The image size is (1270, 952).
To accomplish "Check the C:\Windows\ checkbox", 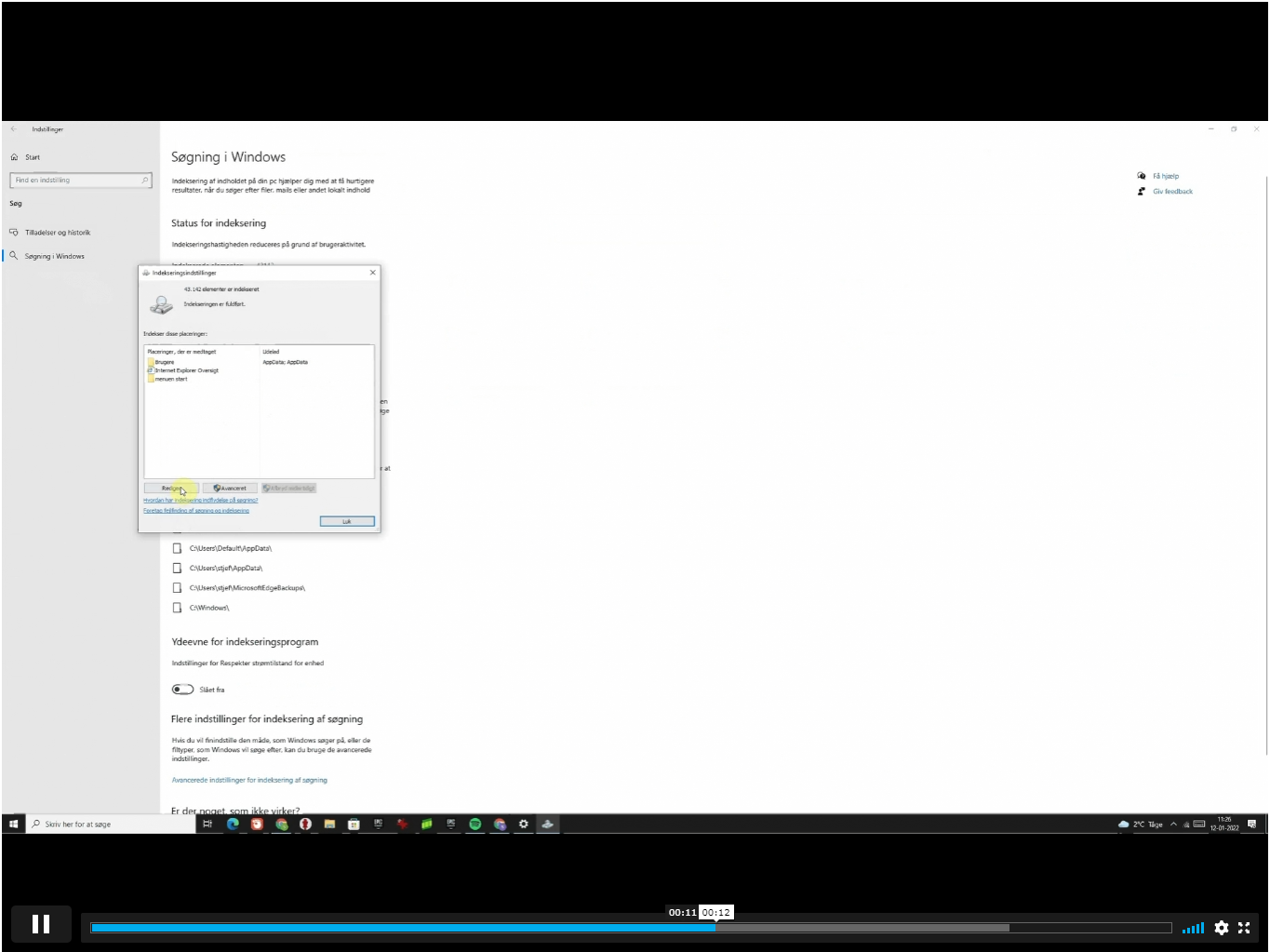I will [x=177, y=608].
